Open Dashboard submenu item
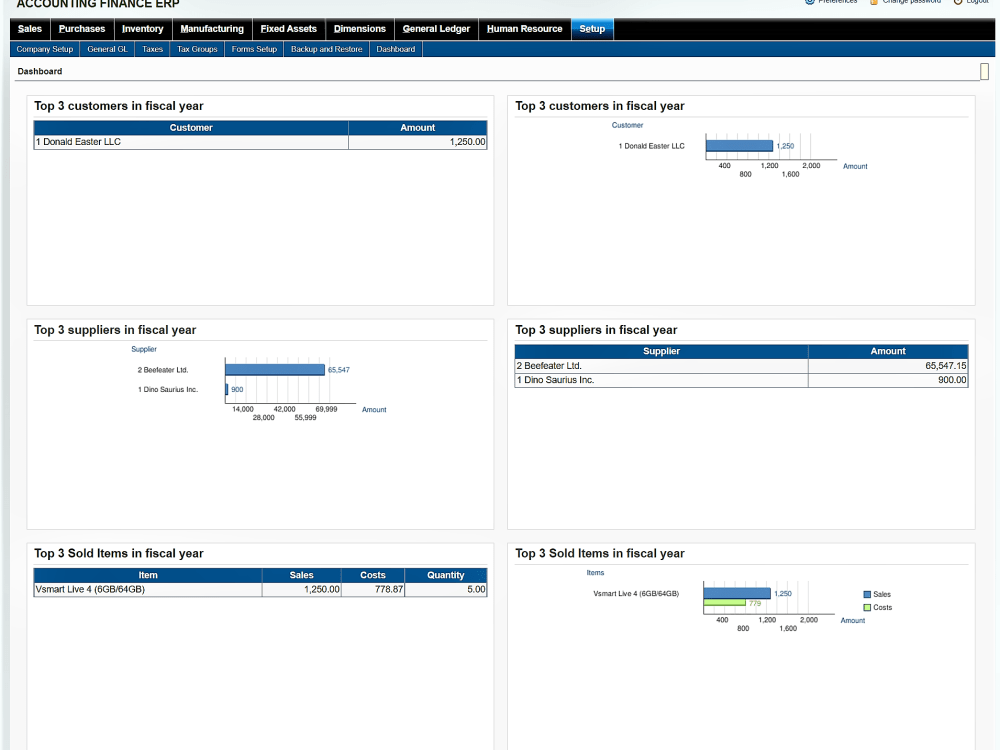This screenshot has width=1000, height=750. [x=395, y=49]
